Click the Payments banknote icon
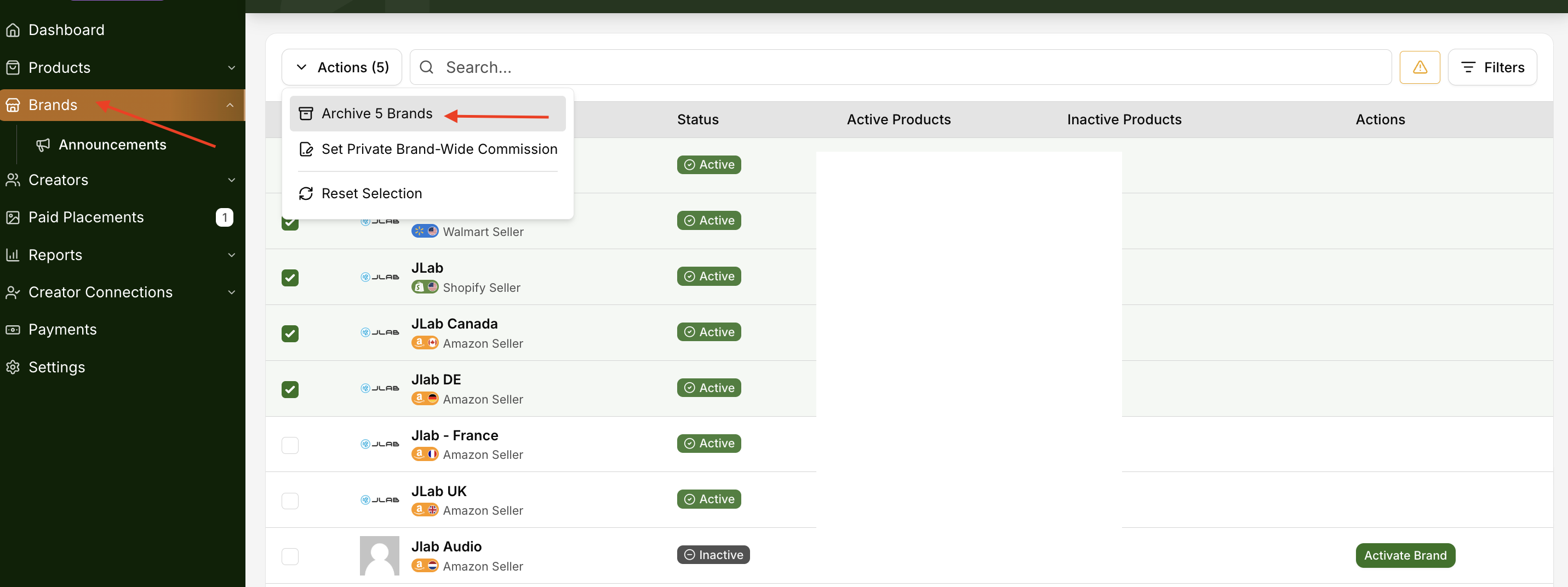Screen dimensions: 1568x587 pyautogui.click(x=13, y=330)
